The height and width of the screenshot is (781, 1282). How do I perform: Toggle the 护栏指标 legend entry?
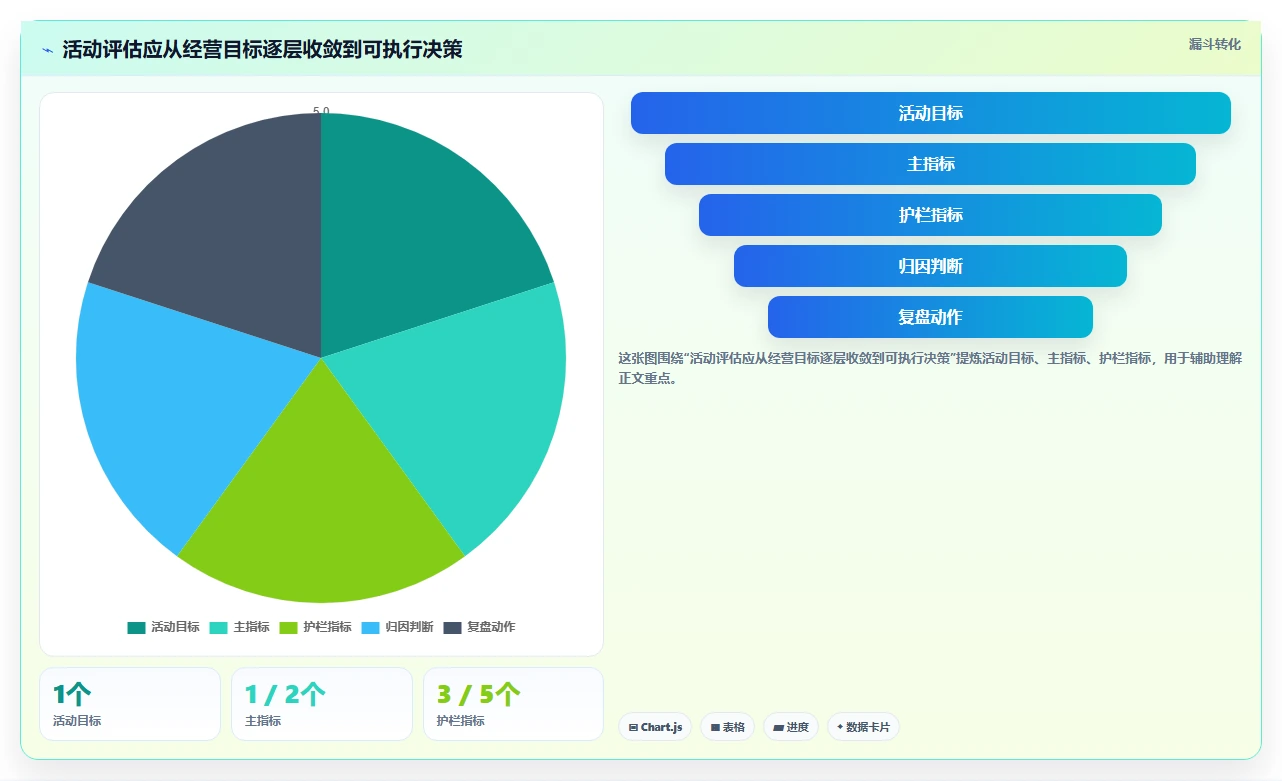(315, 627)
